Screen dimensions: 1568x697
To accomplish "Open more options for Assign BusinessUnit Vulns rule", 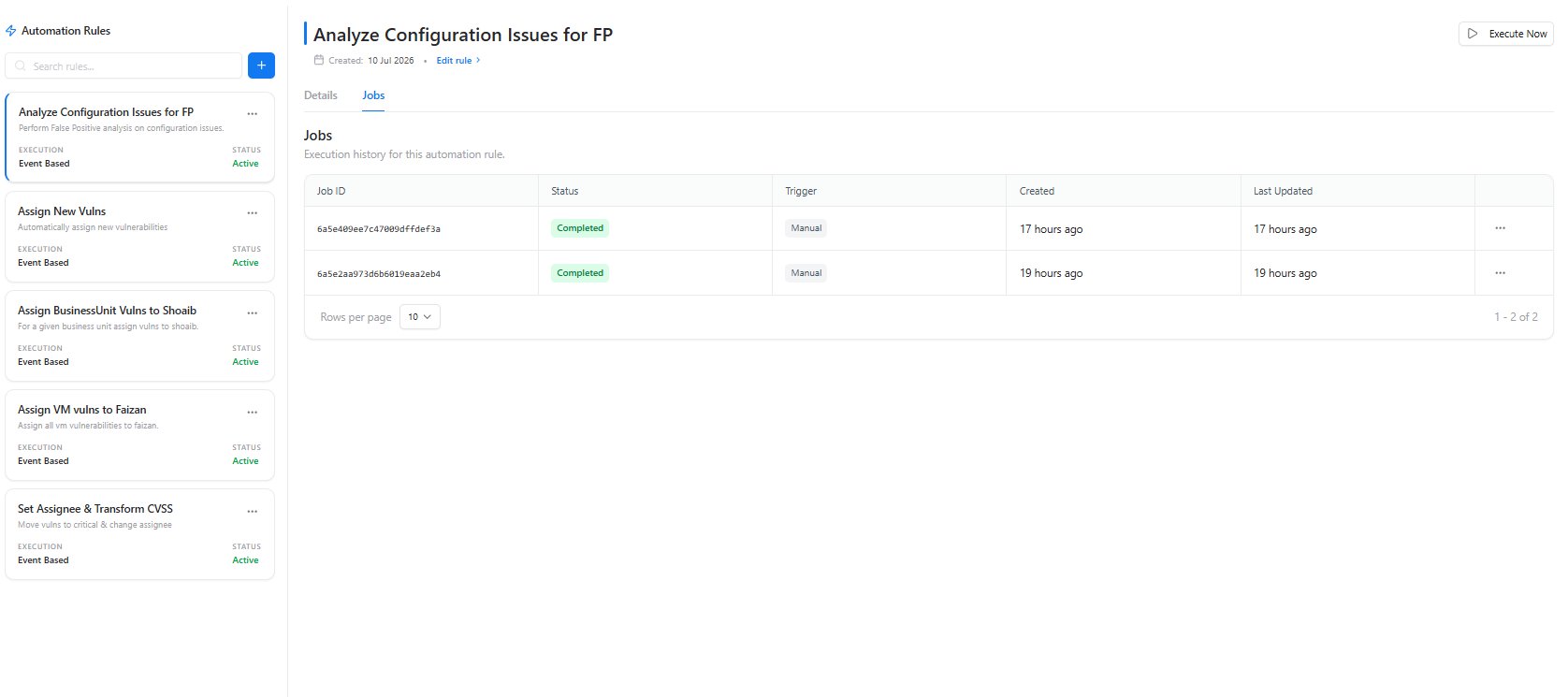I will click(x=252, y=312).
